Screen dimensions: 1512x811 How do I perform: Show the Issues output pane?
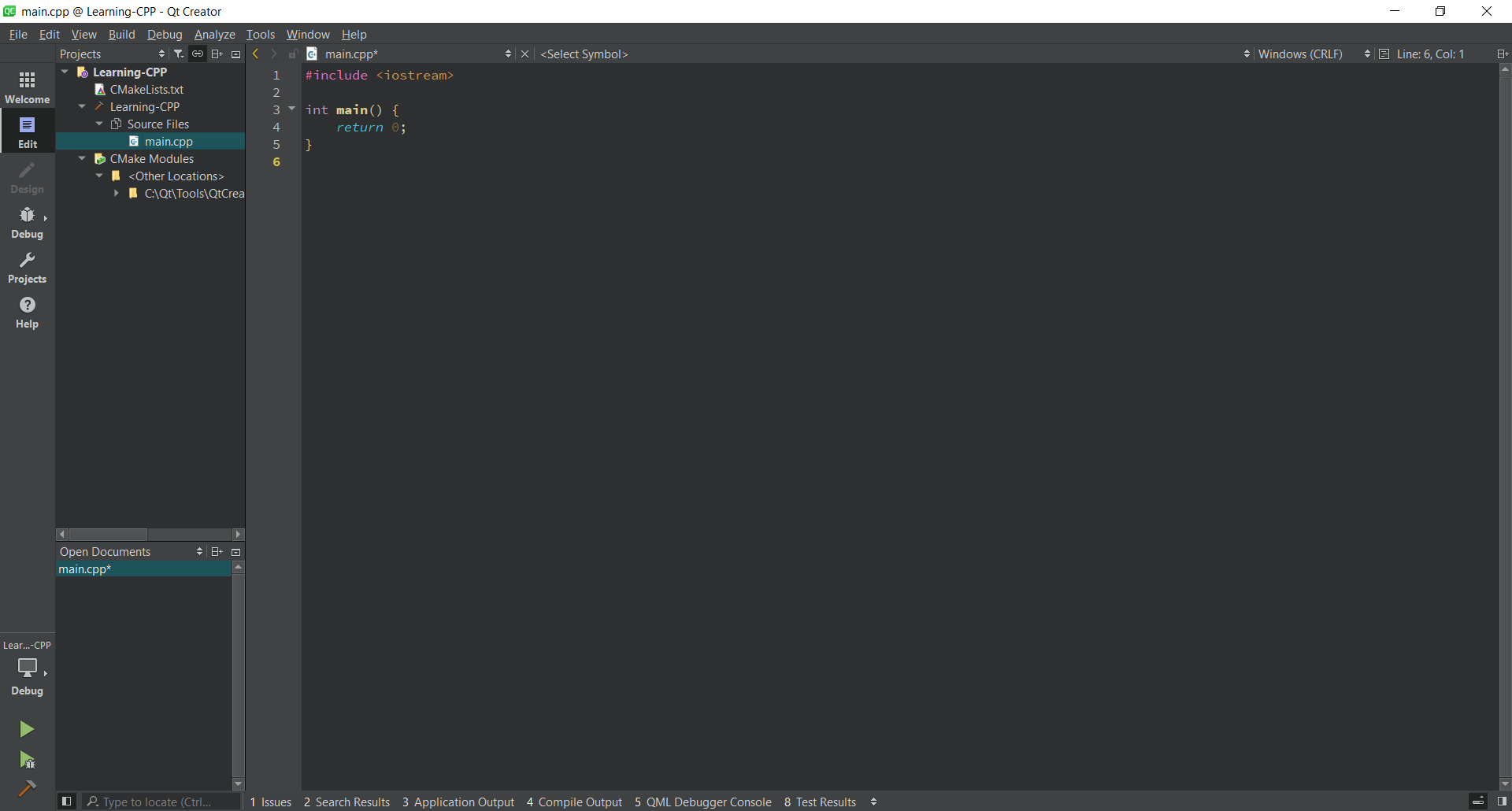(x=271, y=802)
